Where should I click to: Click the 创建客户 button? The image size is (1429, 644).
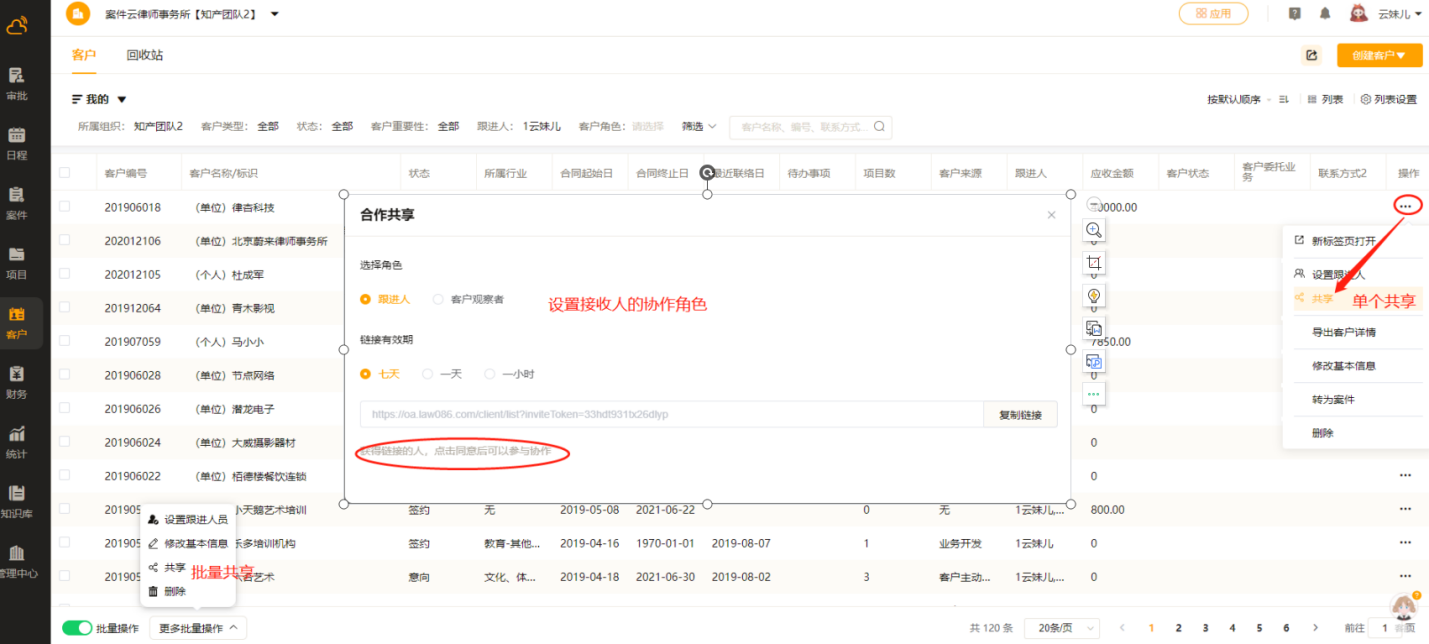click(1379, 55)
